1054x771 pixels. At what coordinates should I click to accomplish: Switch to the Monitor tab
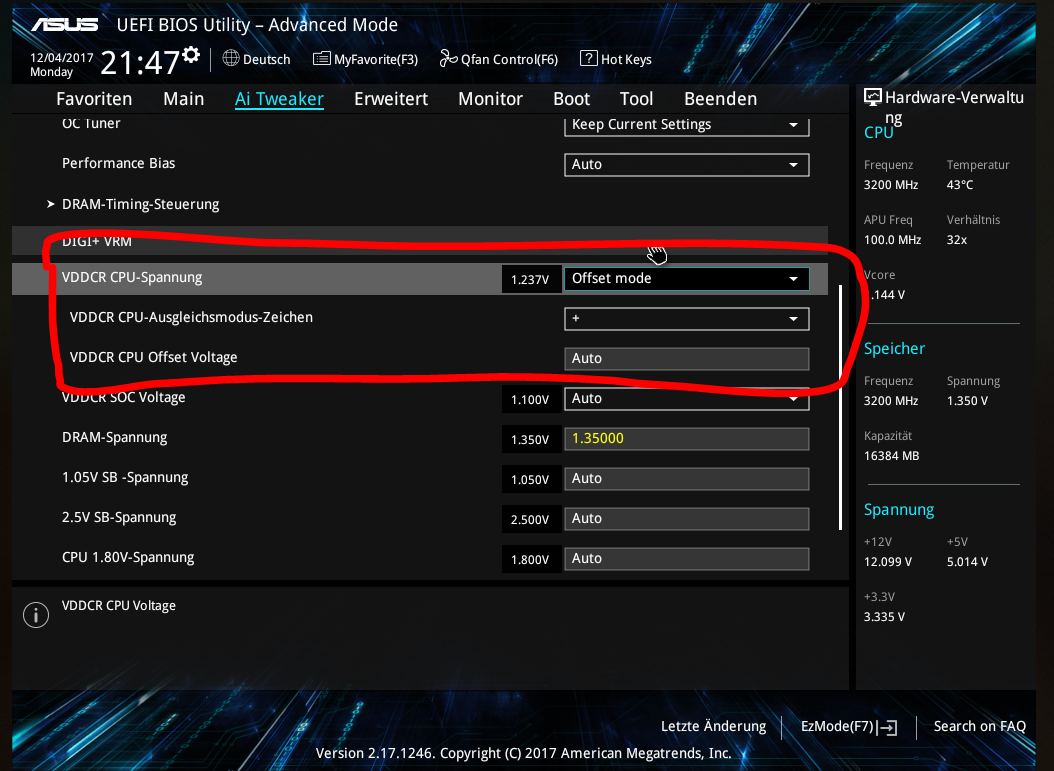coord(490,99)
